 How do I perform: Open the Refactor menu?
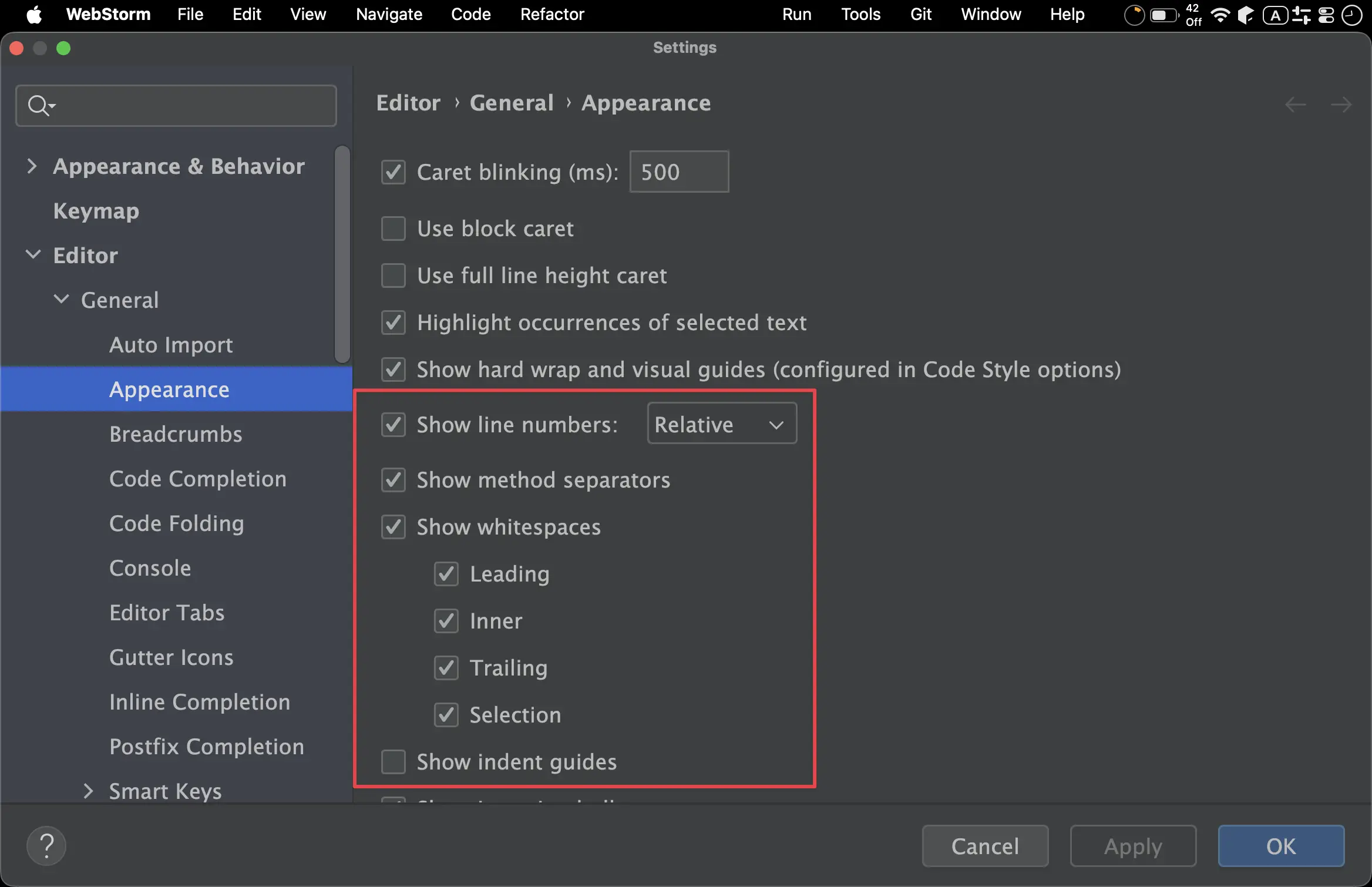click(552, 14)
